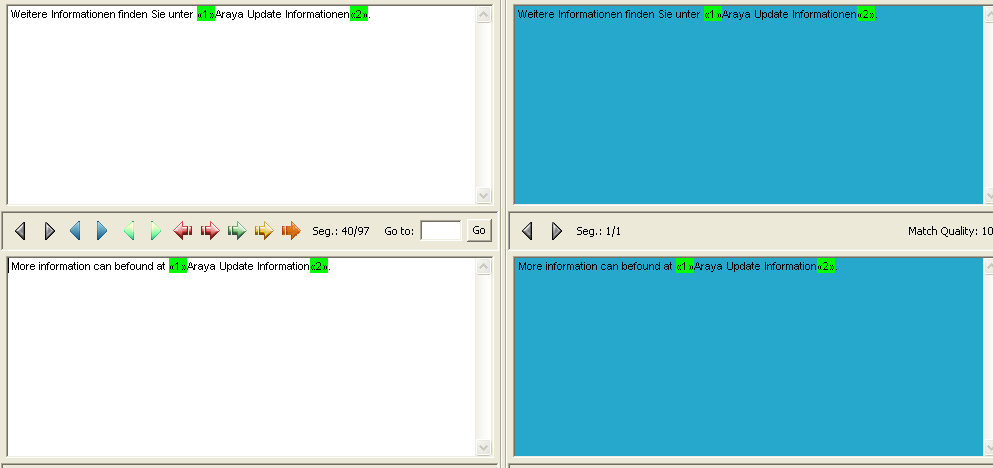Screen dimensions: 993x468
Task: Click the light green right triangle icon
Action: coord(155,231)
